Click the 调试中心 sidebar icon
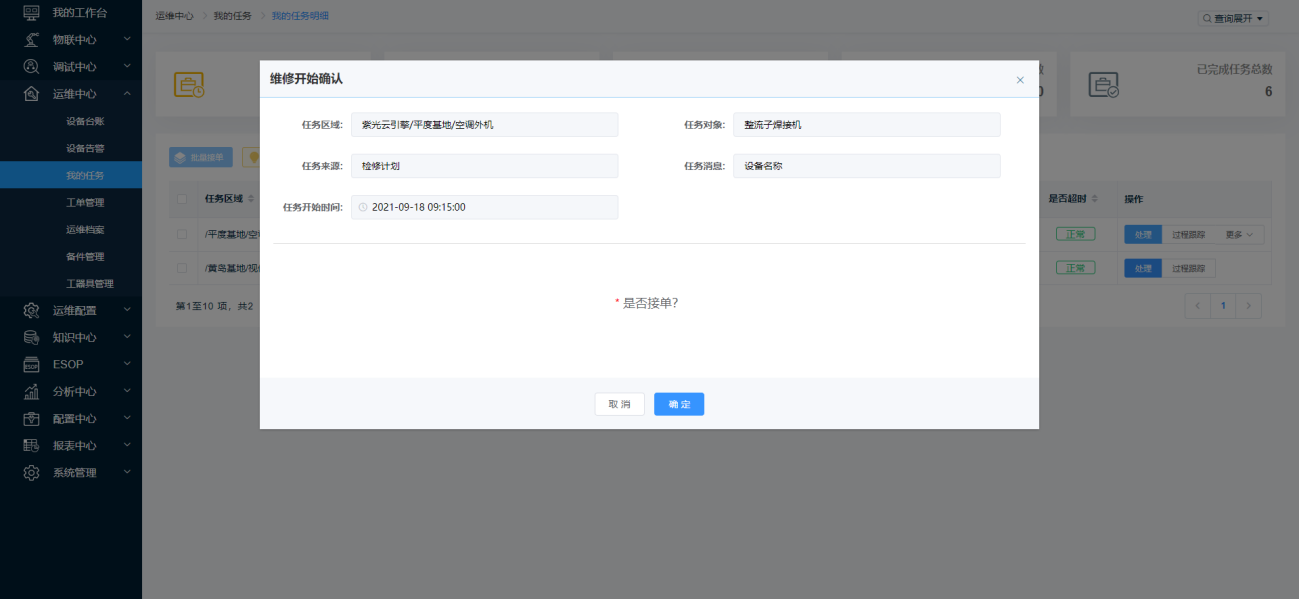1299x599 pixels. [x=32, y=66]
